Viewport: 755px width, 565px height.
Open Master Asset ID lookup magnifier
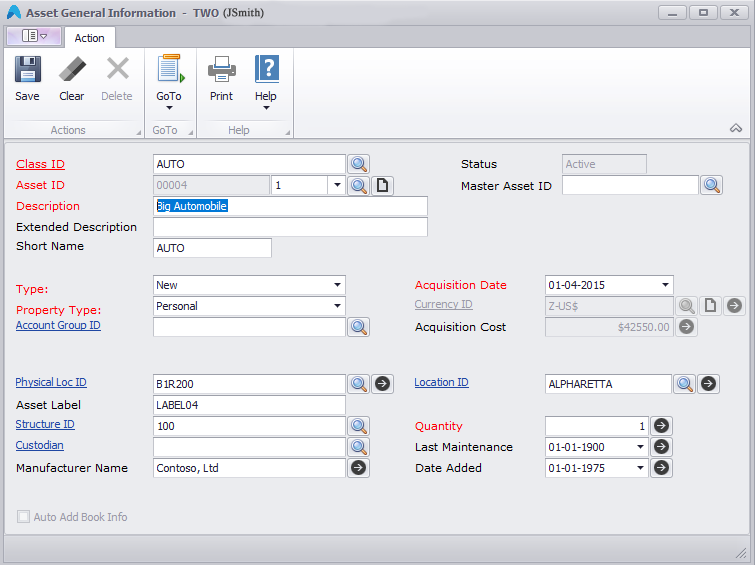[712, 185]
